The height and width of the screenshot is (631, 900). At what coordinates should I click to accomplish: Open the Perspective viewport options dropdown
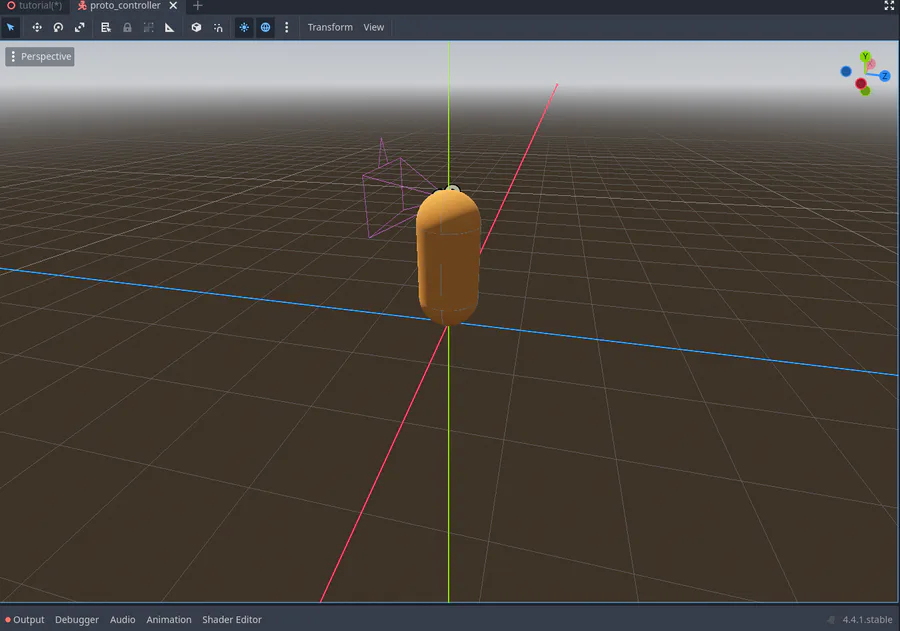40,56
